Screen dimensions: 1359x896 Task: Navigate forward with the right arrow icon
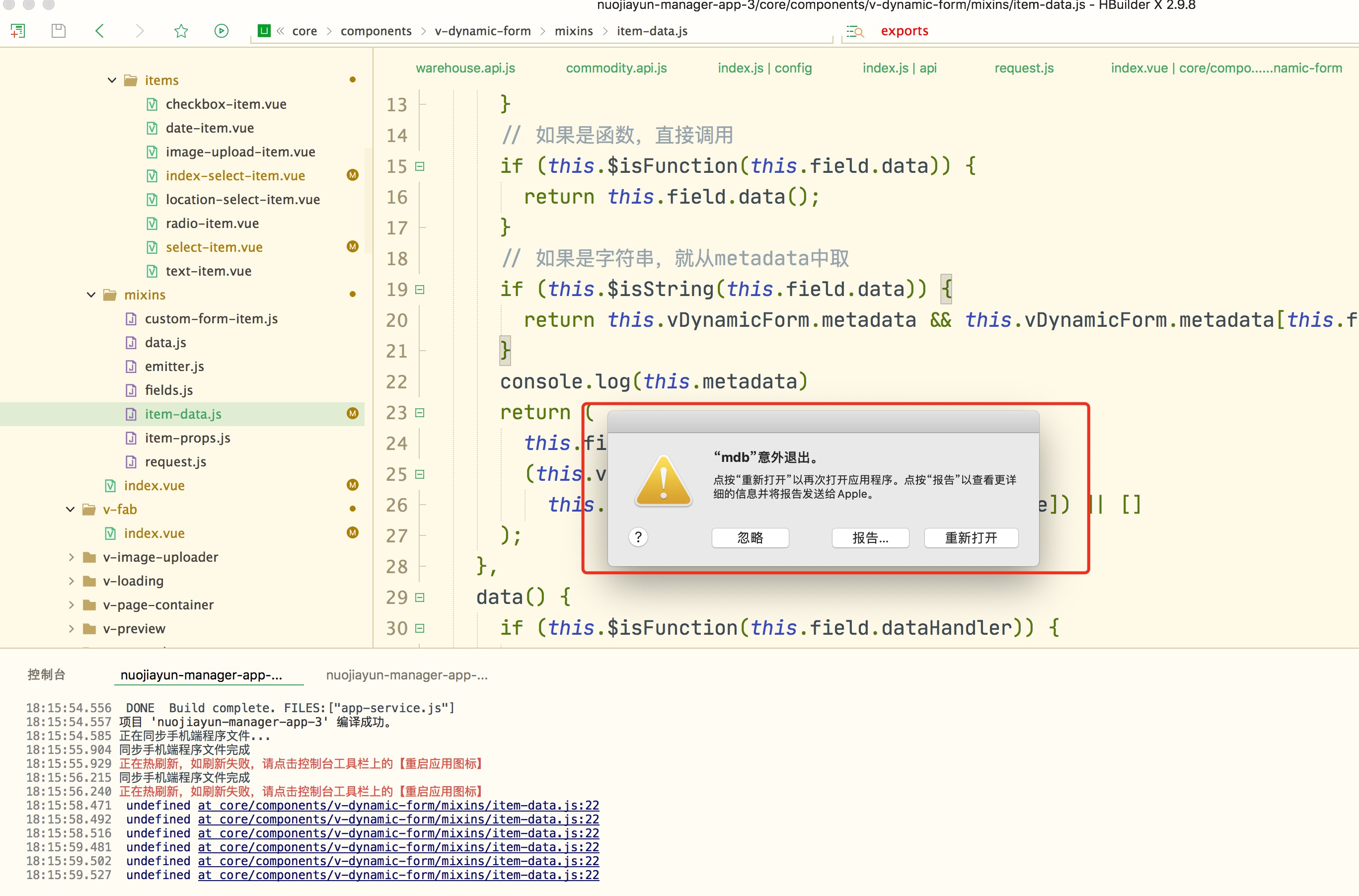coord(140,31)
